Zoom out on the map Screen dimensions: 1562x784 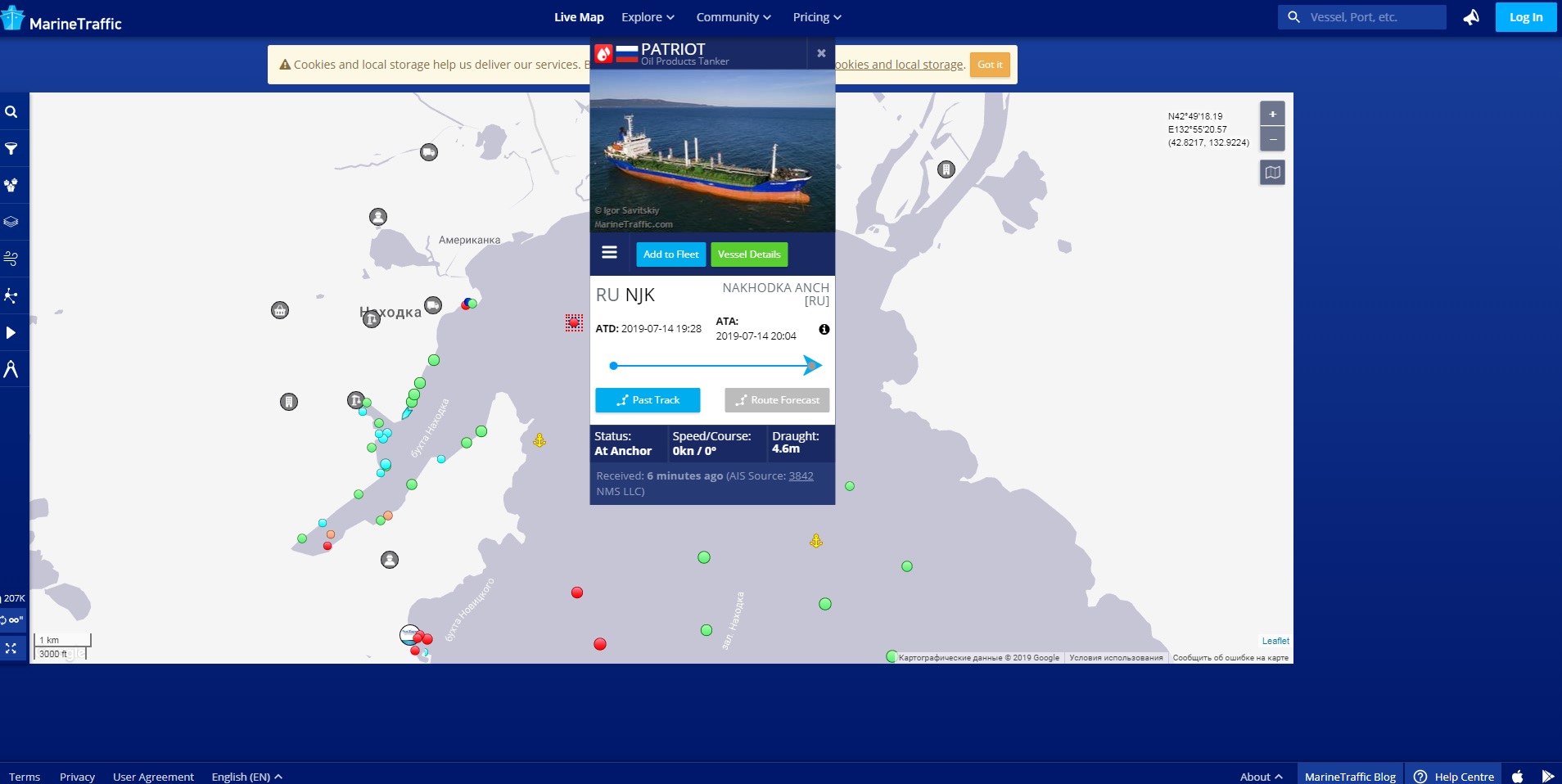(x=1272, y=139)
